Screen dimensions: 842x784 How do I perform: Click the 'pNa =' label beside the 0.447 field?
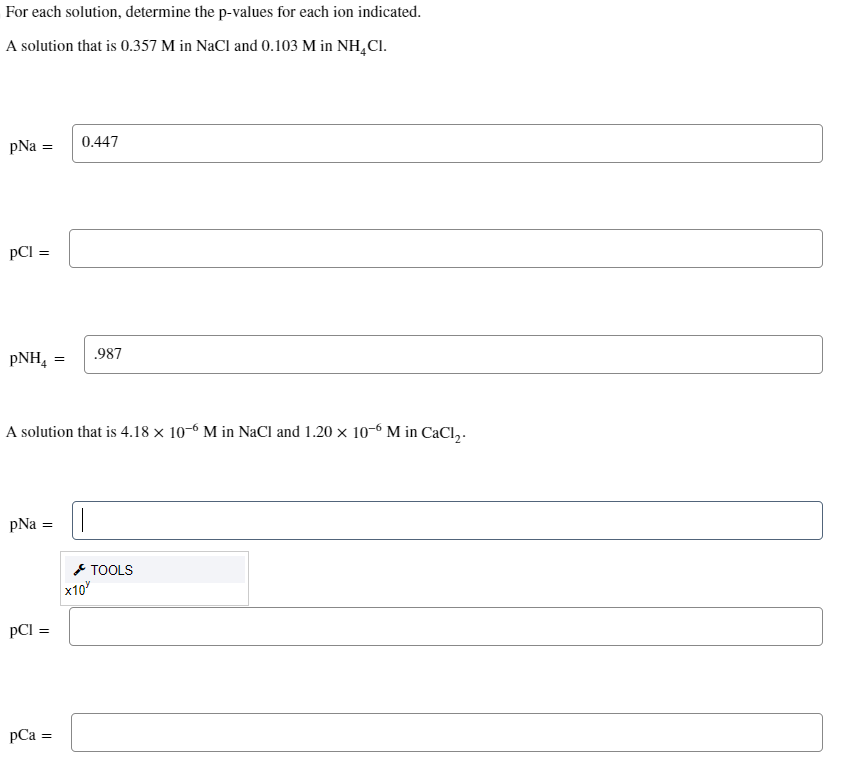click(x=30, y=146)
